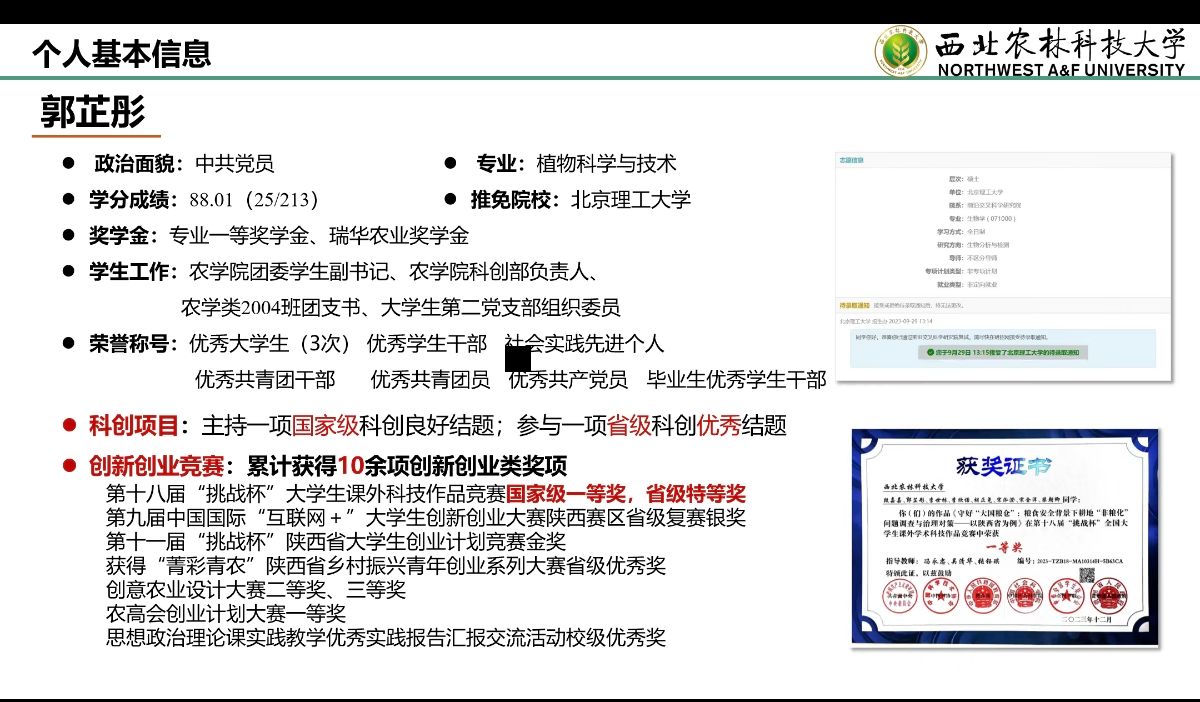This screenshot has height=702, width=1200.
Task: Select the 个人基本信息 slide title
Action: 121,52
